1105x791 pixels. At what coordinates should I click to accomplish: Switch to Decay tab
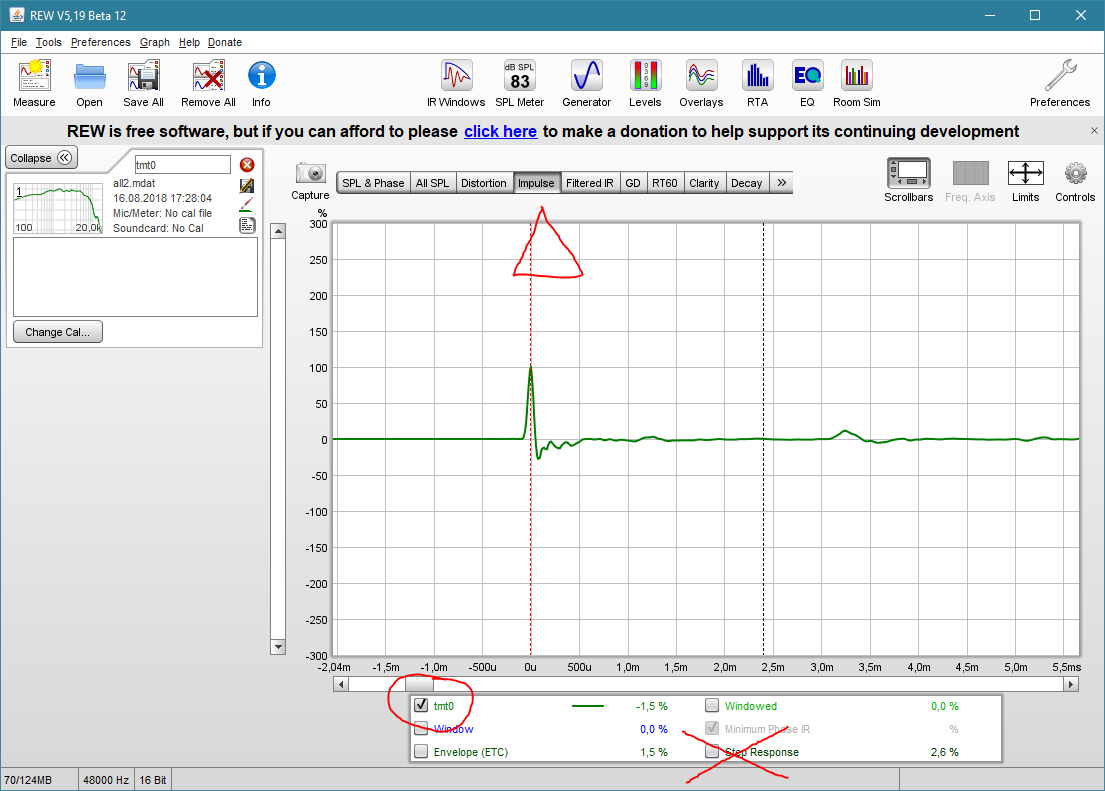pyautogui.click(x=747, y=183)
